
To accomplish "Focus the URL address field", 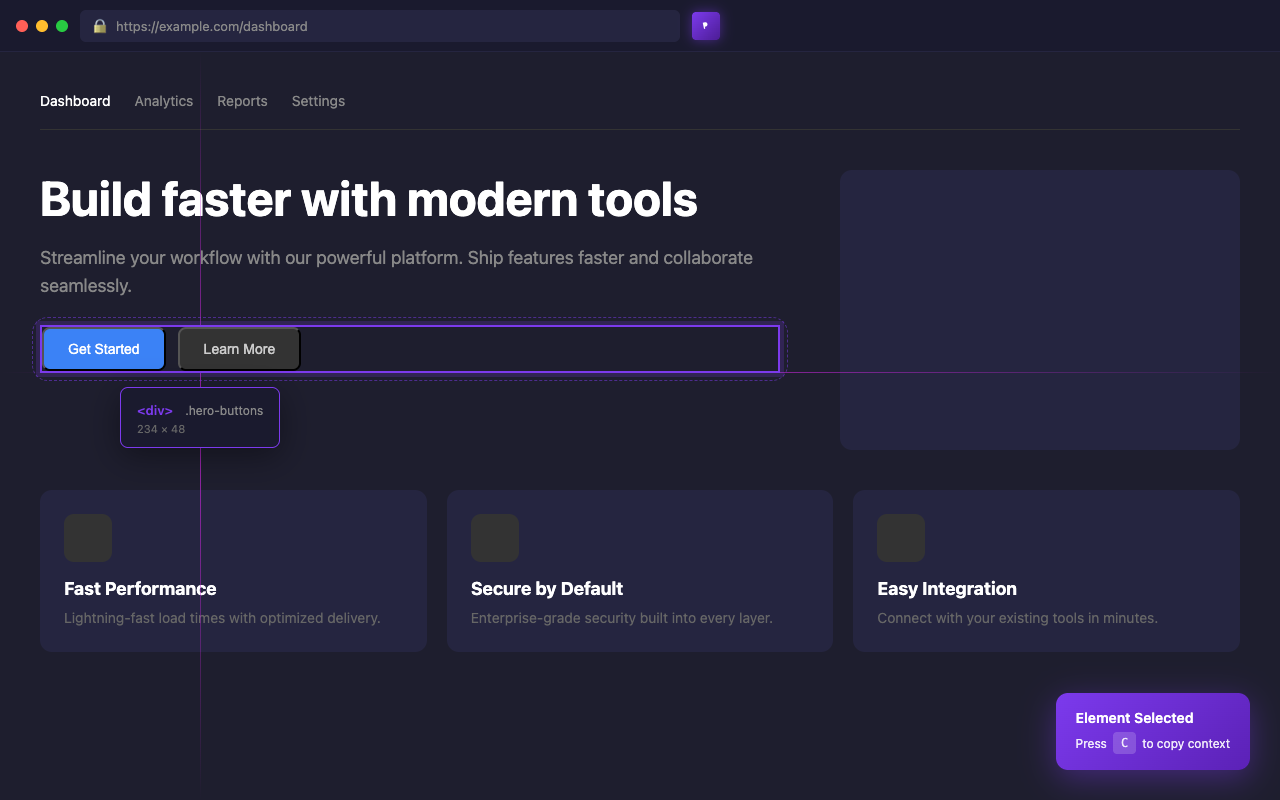I will [380, 26].
